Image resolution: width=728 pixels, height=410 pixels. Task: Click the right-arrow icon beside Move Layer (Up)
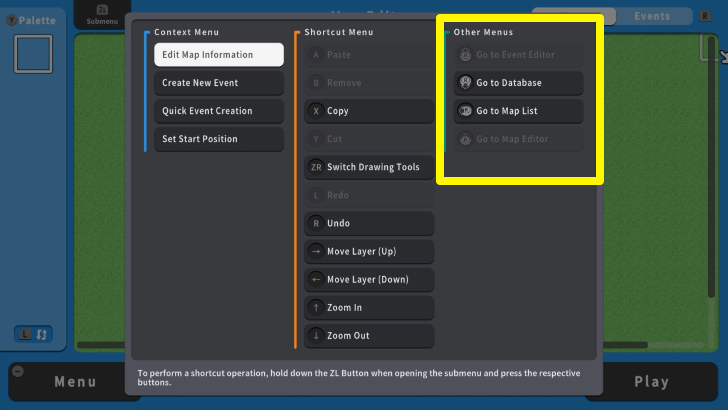tap(316, 251)
